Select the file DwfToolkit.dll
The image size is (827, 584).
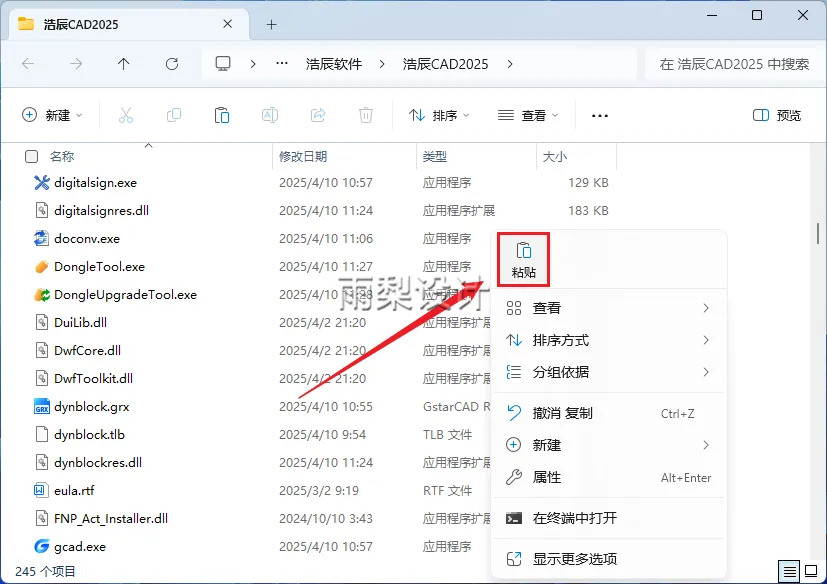point(93,378)
